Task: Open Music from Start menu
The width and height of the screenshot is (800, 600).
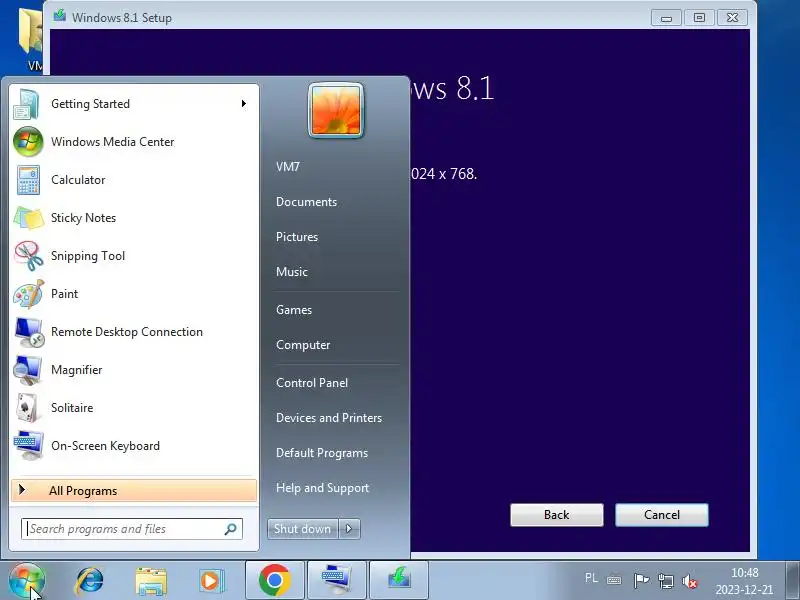Action: 292,272
